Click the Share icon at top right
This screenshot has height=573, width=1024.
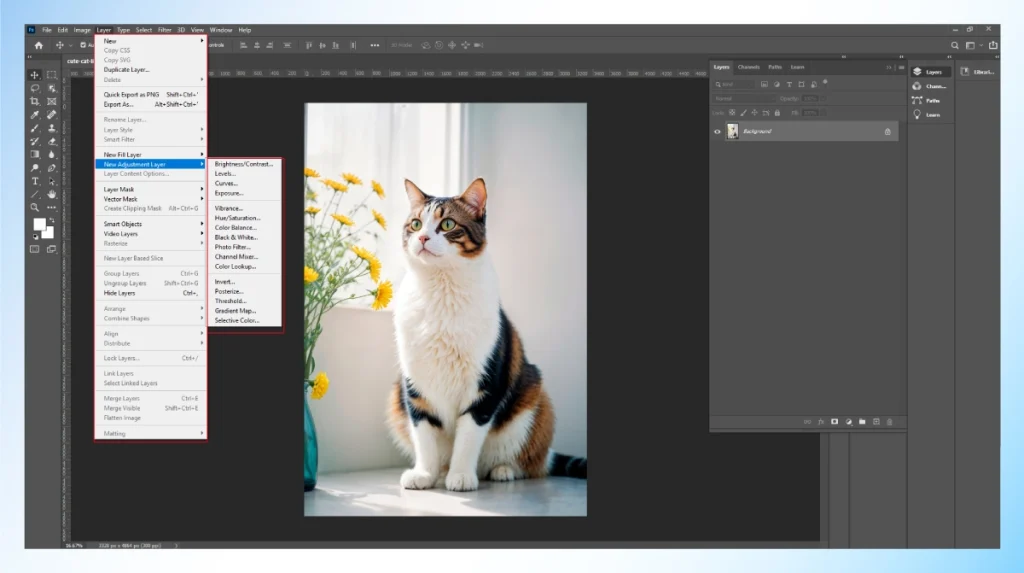coord(993,45)
